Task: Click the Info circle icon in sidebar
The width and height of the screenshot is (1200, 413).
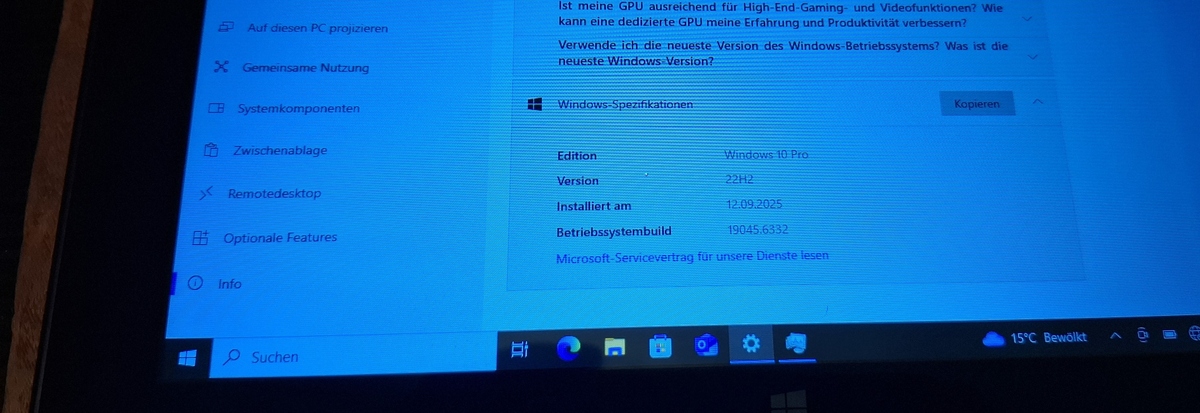Action: coord(196,284)
